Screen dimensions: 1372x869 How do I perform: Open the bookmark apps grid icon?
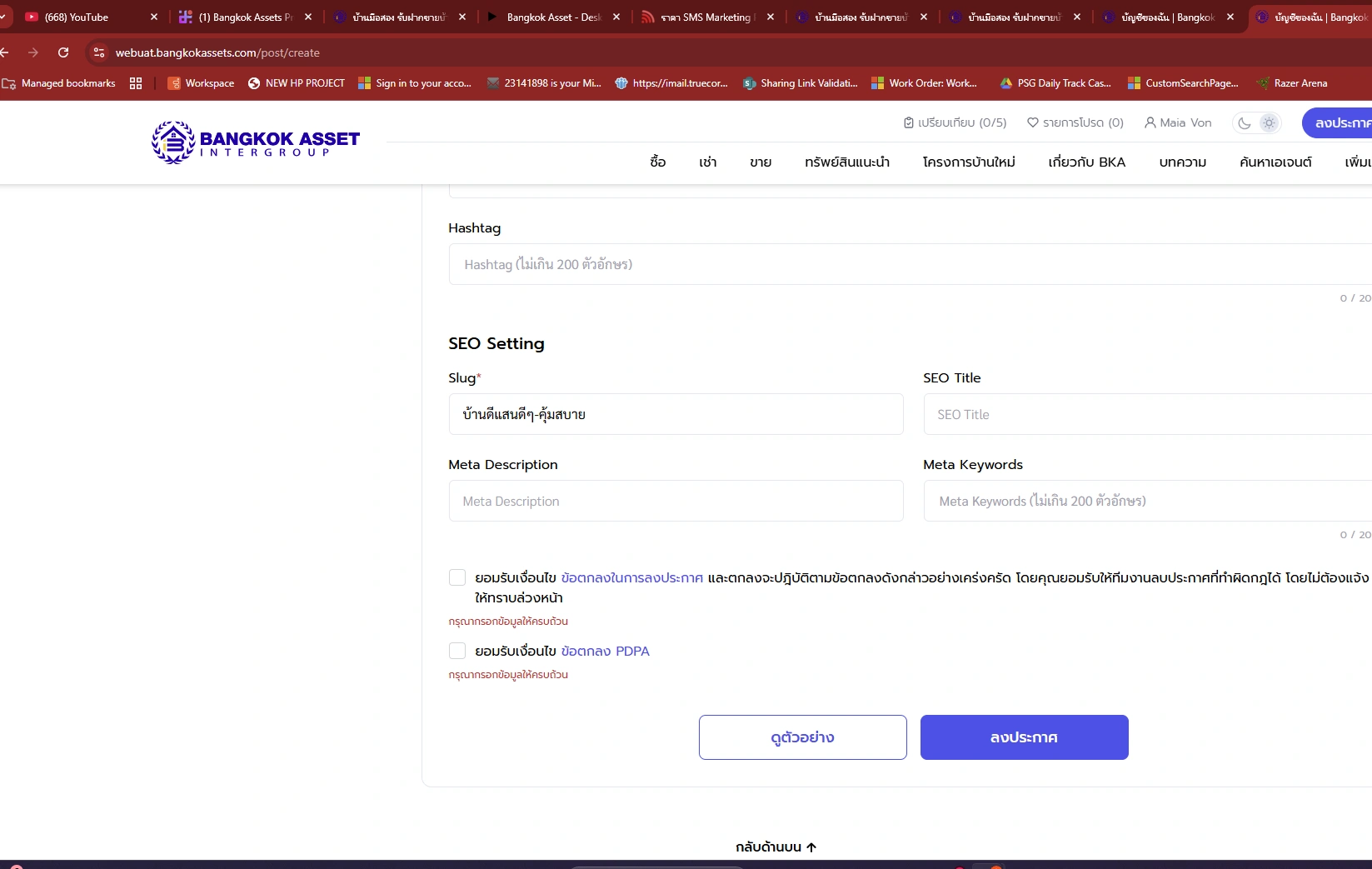pyautogui.click(x=136, y=83)
